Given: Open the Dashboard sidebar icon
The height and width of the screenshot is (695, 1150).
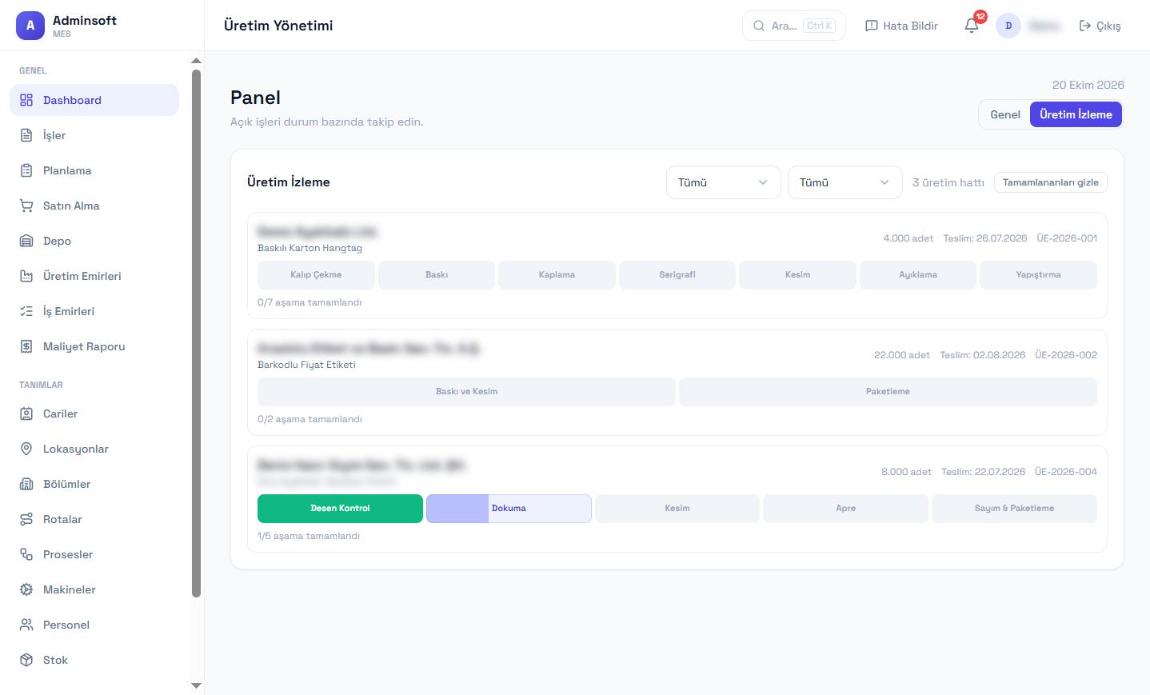Looking at the screenshot, I should coord(26,100).
